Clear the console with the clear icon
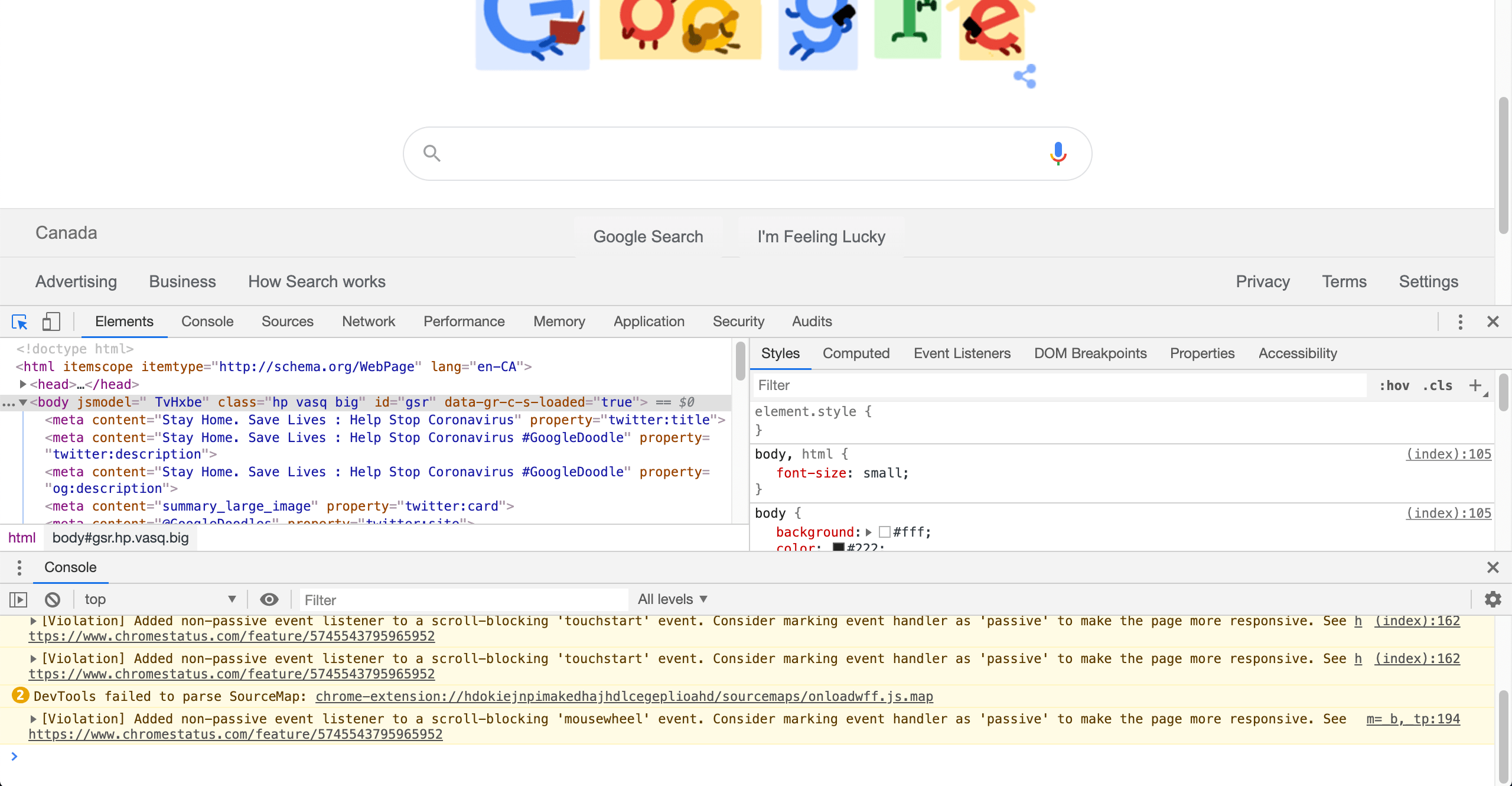Viewport: 1512px width, 786px height. [53, 599]
